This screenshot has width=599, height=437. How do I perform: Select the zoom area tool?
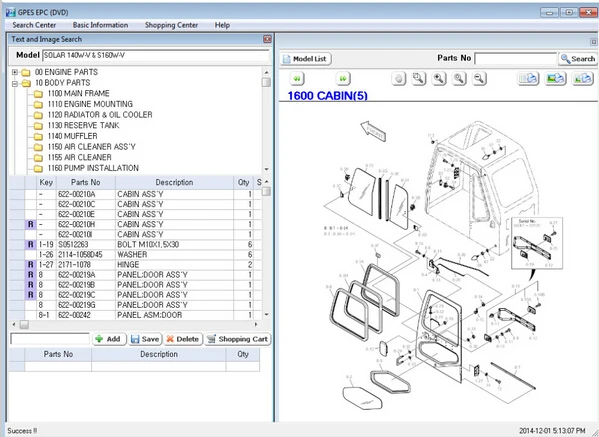tap(419, 79)
